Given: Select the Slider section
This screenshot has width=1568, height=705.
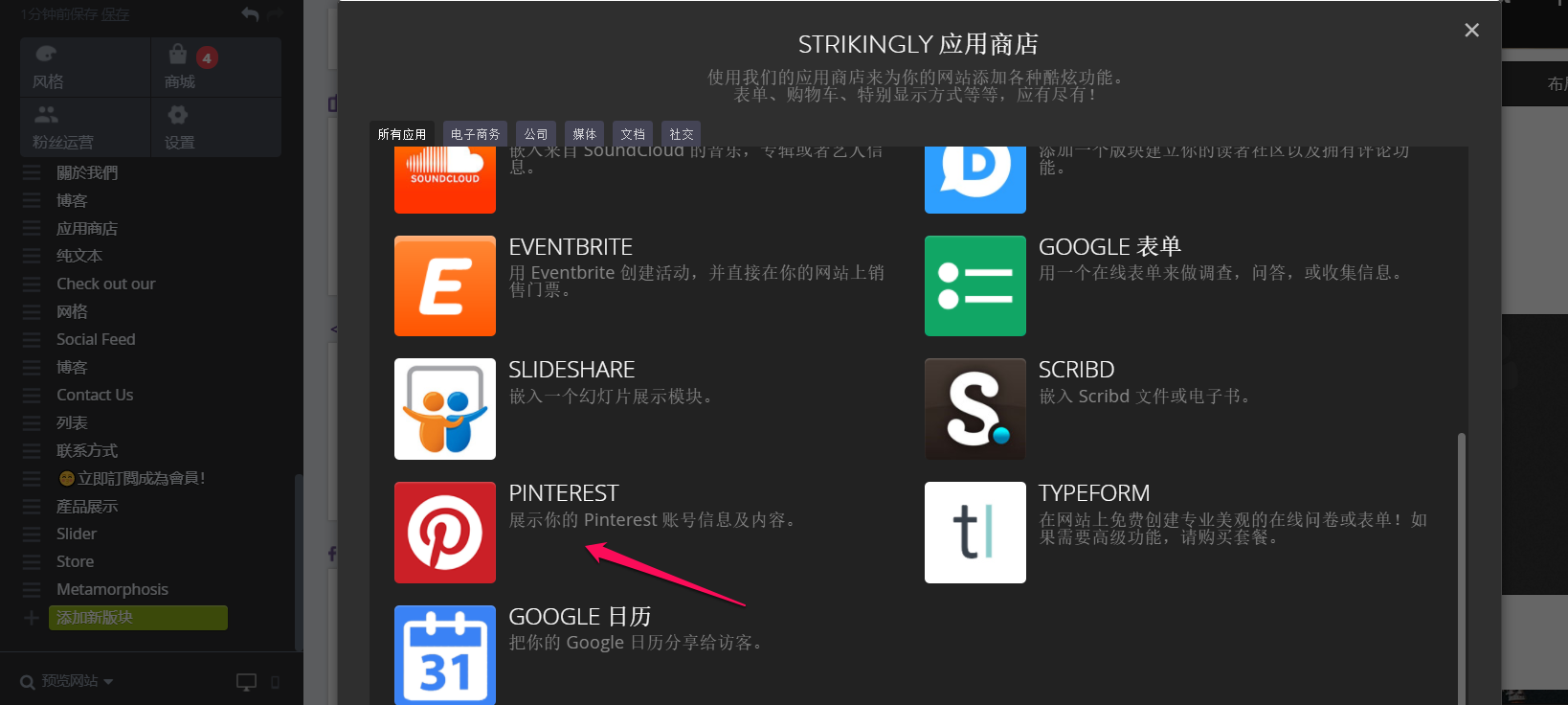Looking at the screenshot, I should pos(77,534).
